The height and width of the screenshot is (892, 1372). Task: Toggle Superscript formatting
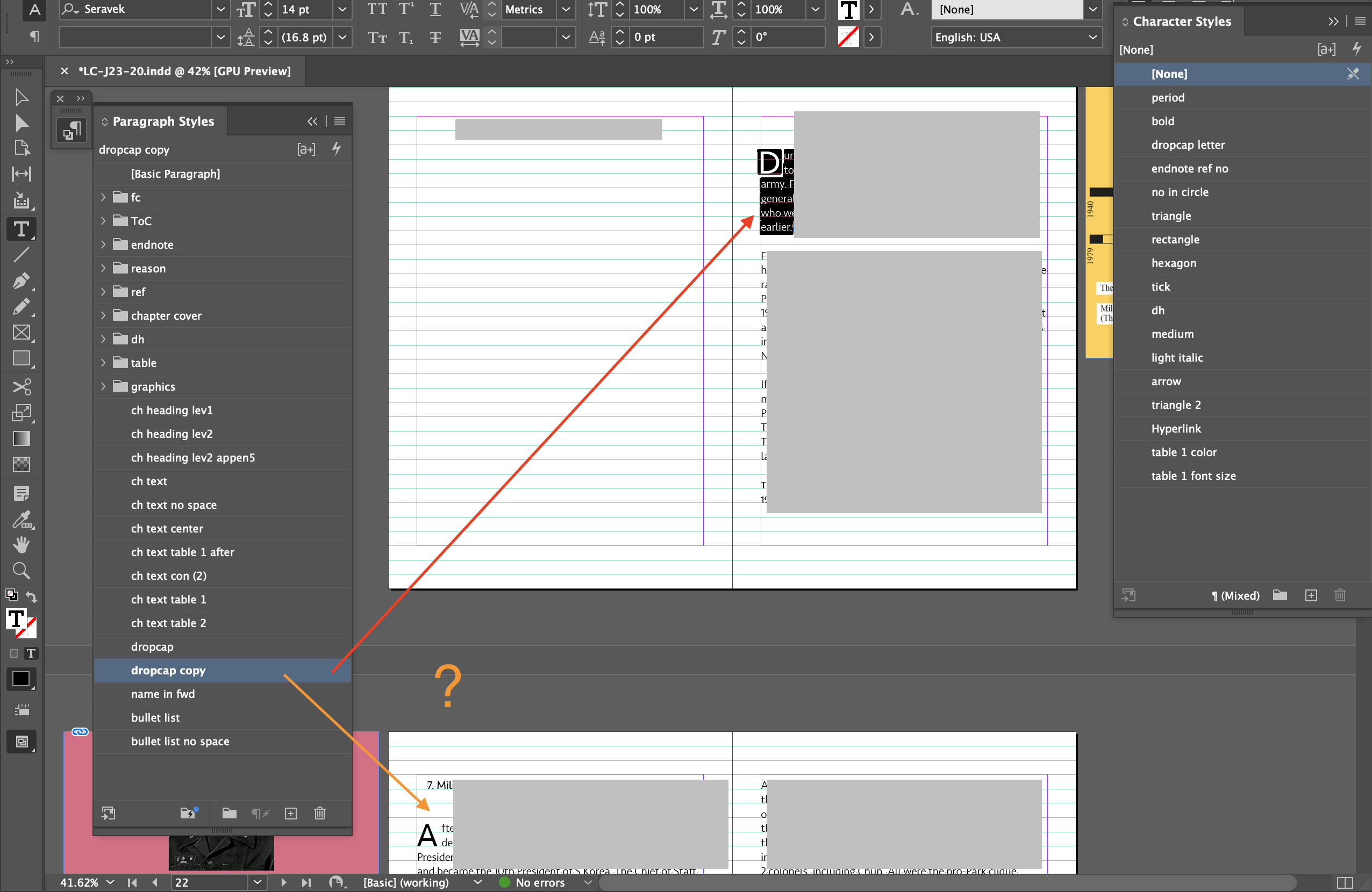406,10
